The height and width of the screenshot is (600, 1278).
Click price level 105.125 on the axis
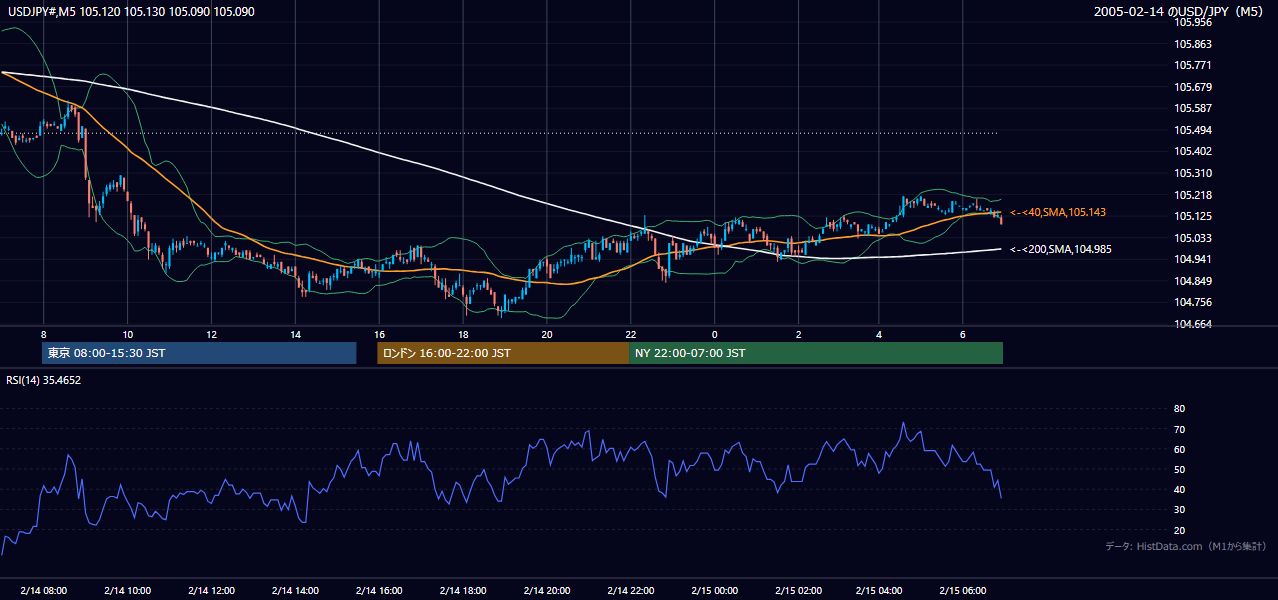click(x=1192, y=216)
